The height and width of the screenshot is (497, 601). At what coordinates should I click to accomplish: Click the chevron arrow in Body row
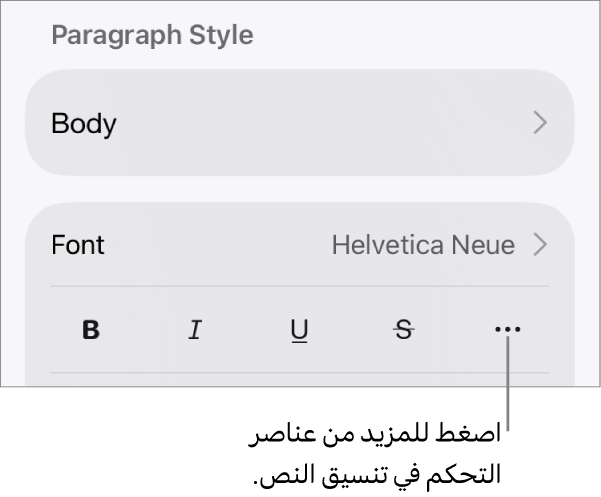(x=540, y=123)
